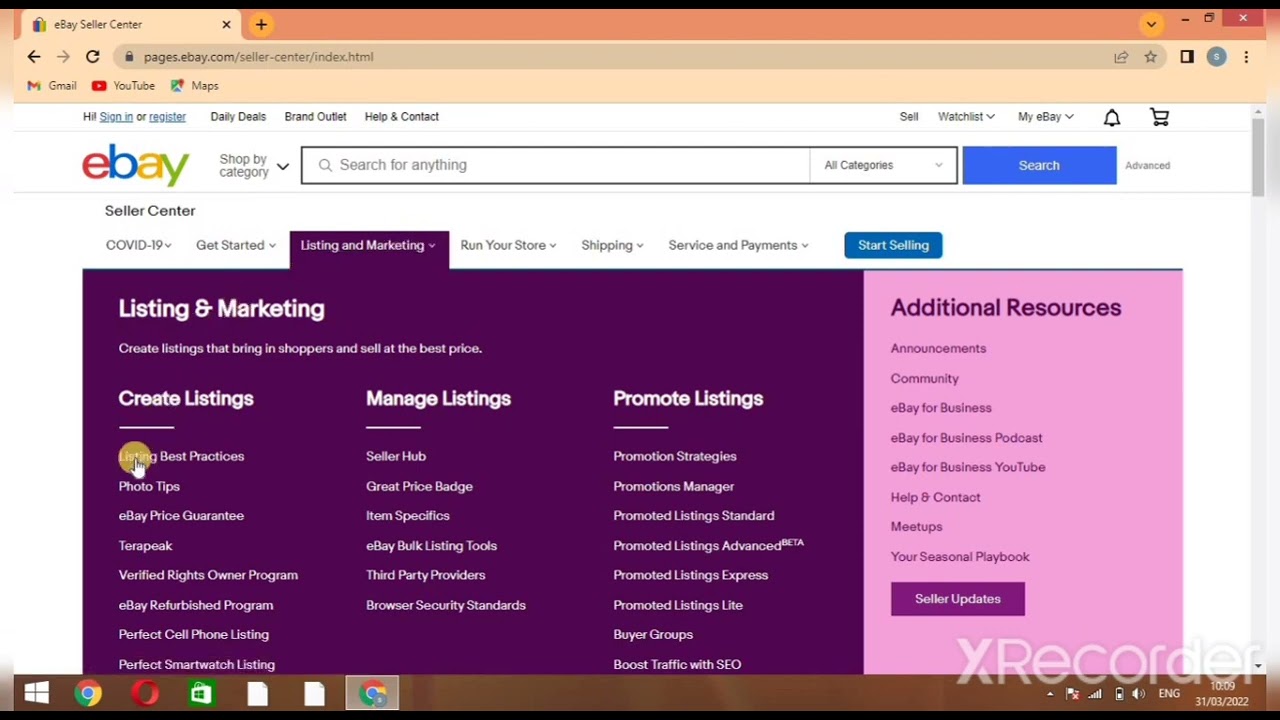Click the tab search chevron in Chrome
Screen dimensions: 1280x720
coord(1151,23)
